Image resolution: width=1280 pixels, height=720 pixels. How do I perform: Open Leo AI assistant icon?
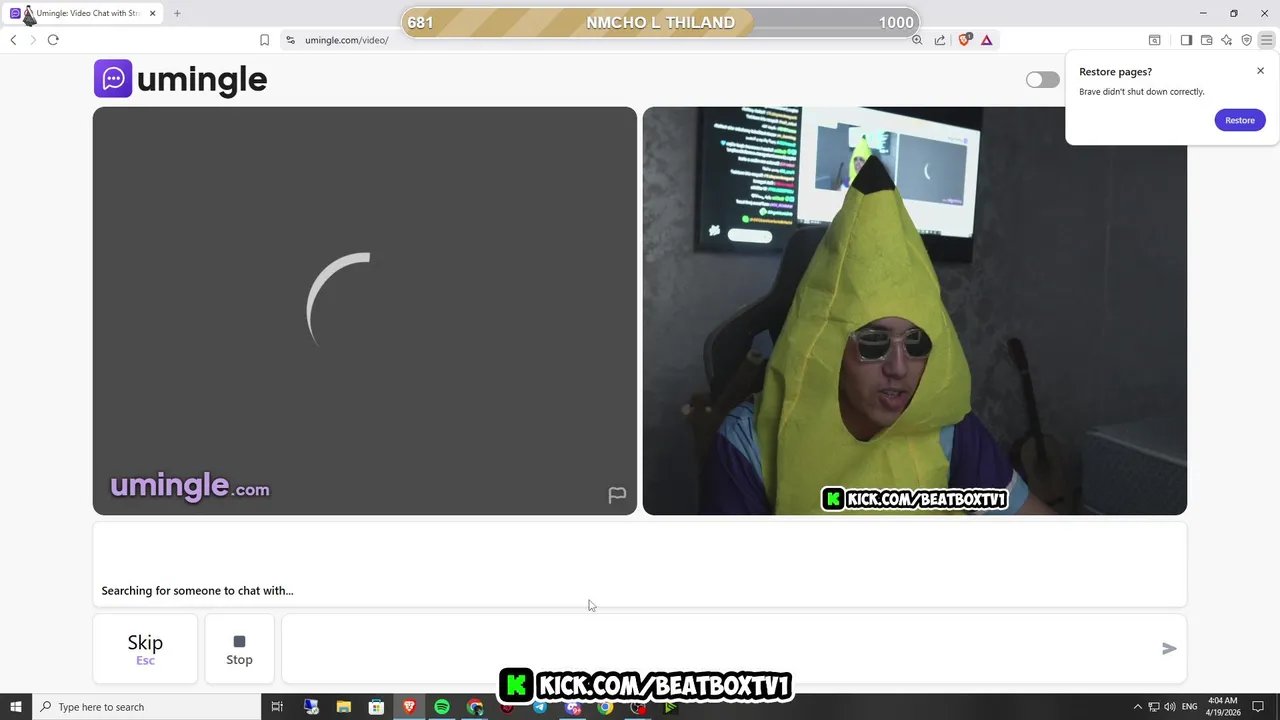click(x=1226, y=40)
